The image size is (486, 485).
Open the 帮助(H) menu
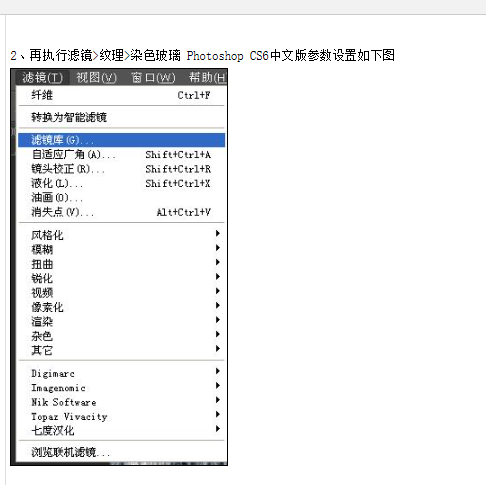tap(207, 78)
